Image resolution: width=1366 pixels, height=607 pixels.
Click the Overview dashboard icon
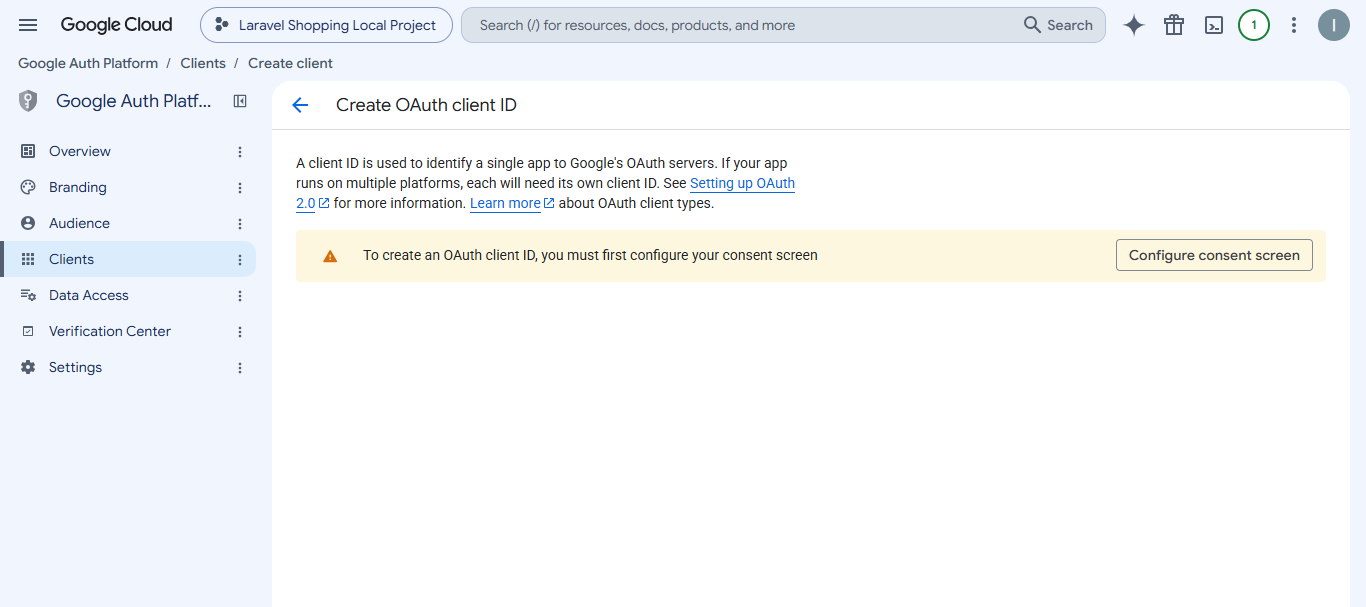[x=28, y=151]
